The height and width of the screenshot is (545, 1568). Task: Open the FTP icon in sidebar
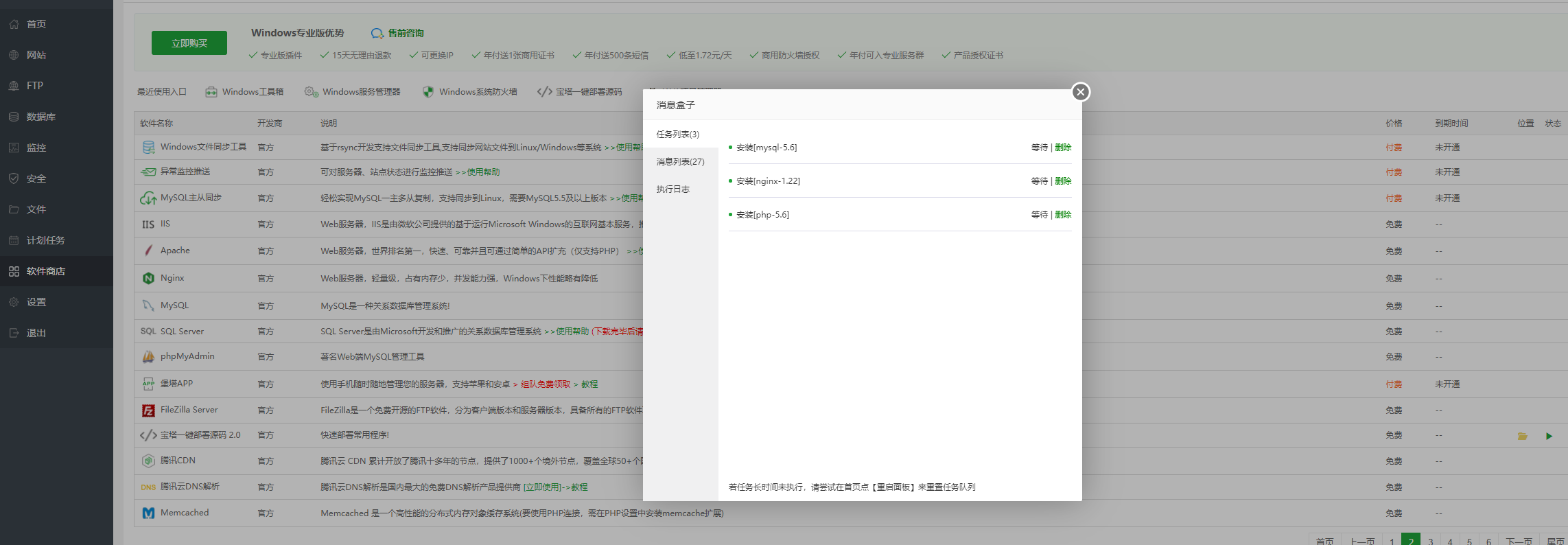pyautogui.click(x=14, y=86)
